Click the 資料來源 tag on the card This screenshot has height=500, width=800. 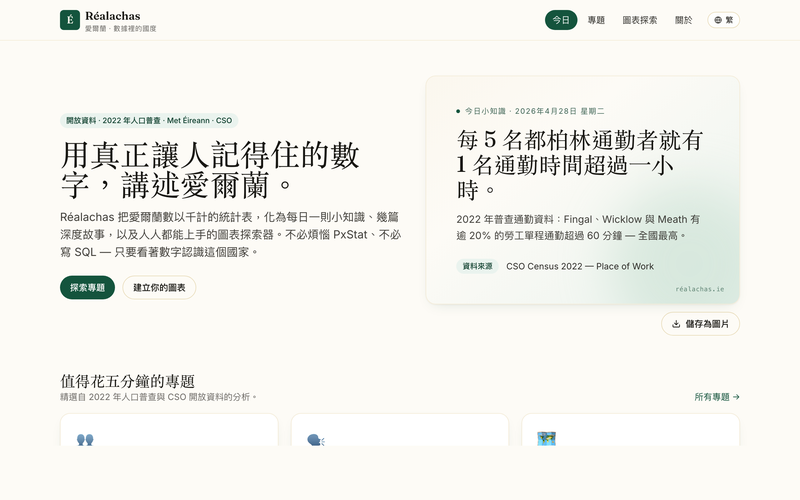point(477,267)
